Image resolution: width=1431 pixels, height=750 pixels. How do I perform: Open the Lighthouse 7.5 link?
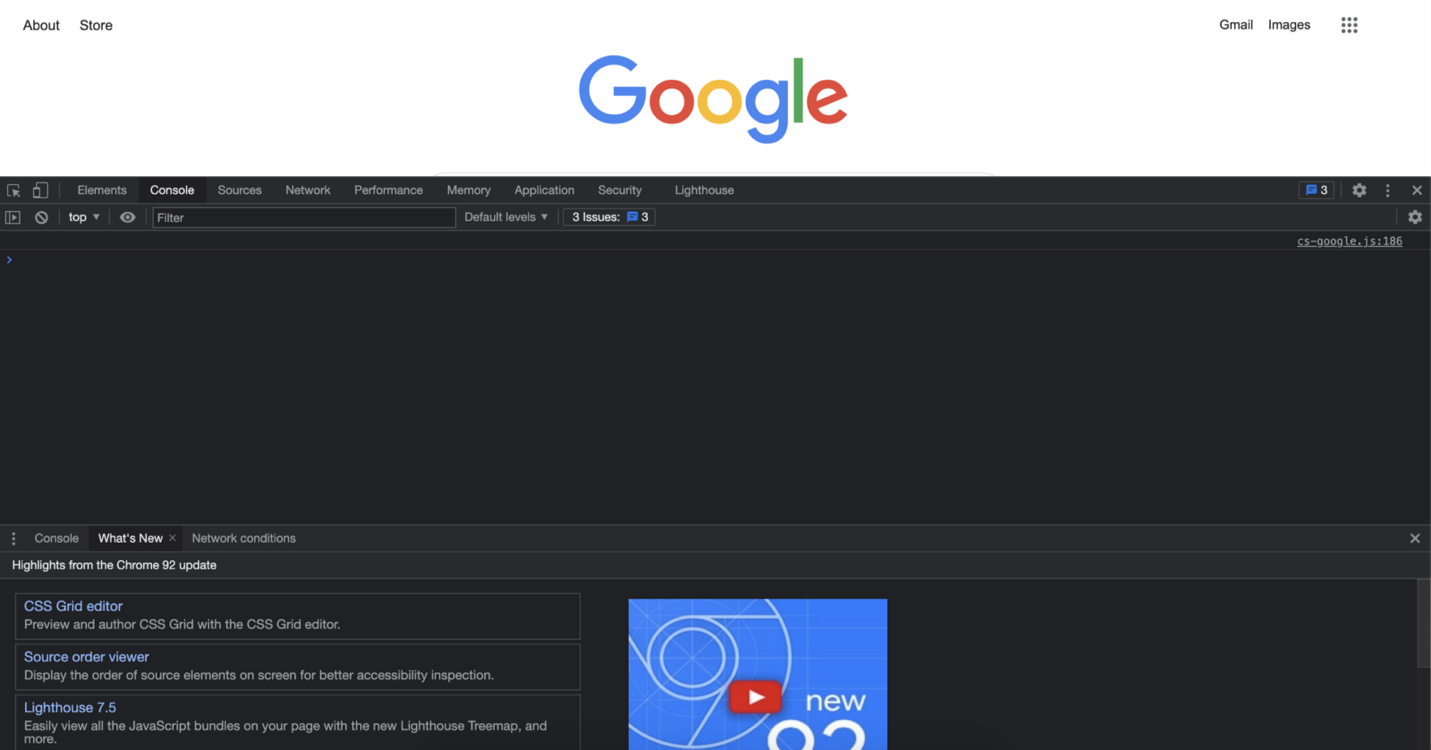pyautogui.click(x=70, y=707)
